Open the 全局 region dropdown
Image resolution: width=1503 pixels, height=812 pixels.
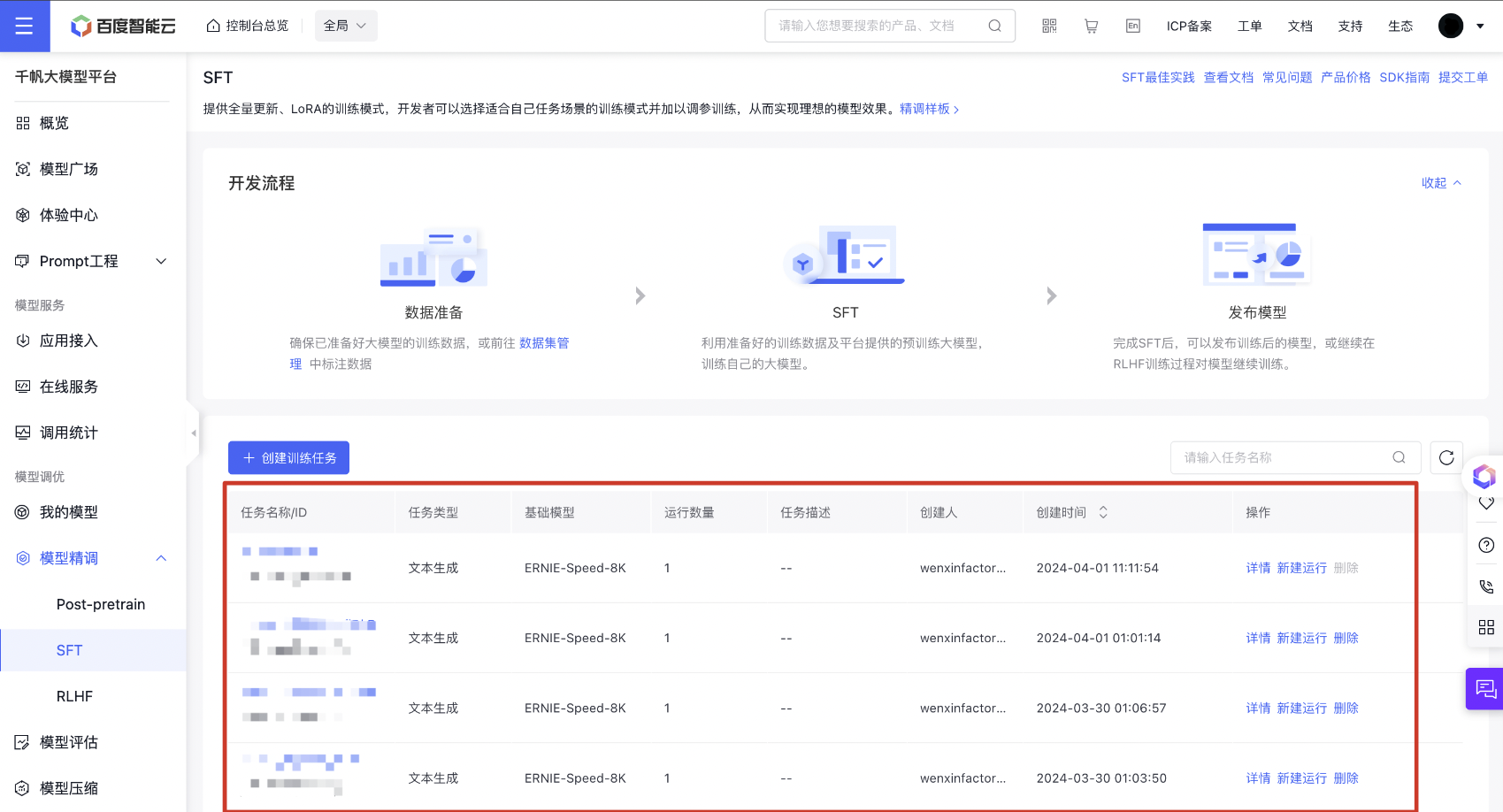pos(346,26)
